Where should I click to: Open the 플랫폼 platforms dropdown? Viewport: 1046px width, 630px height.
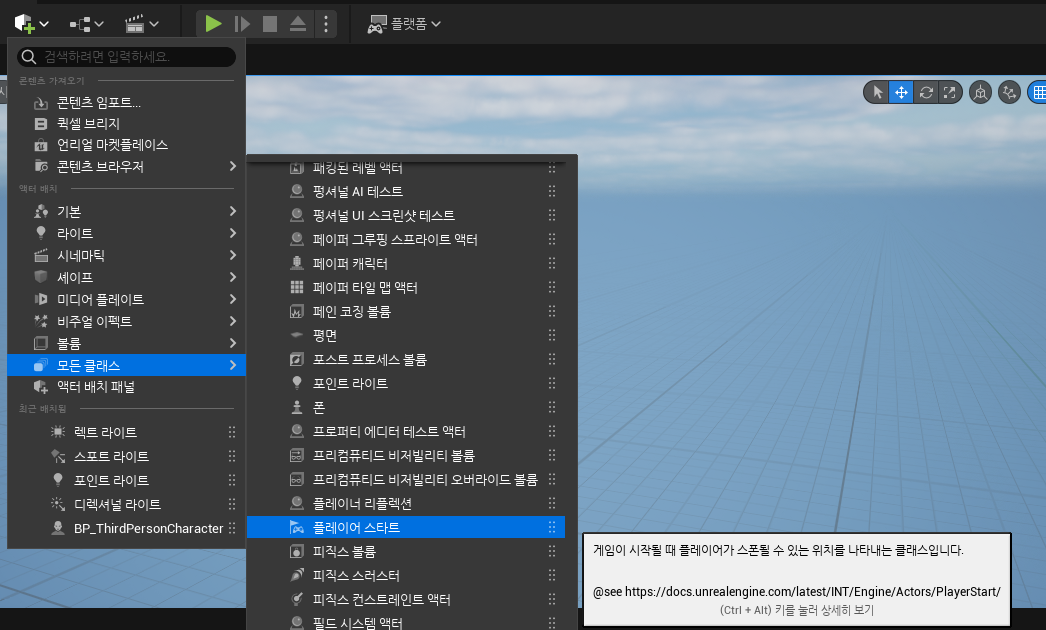point(404,24)
